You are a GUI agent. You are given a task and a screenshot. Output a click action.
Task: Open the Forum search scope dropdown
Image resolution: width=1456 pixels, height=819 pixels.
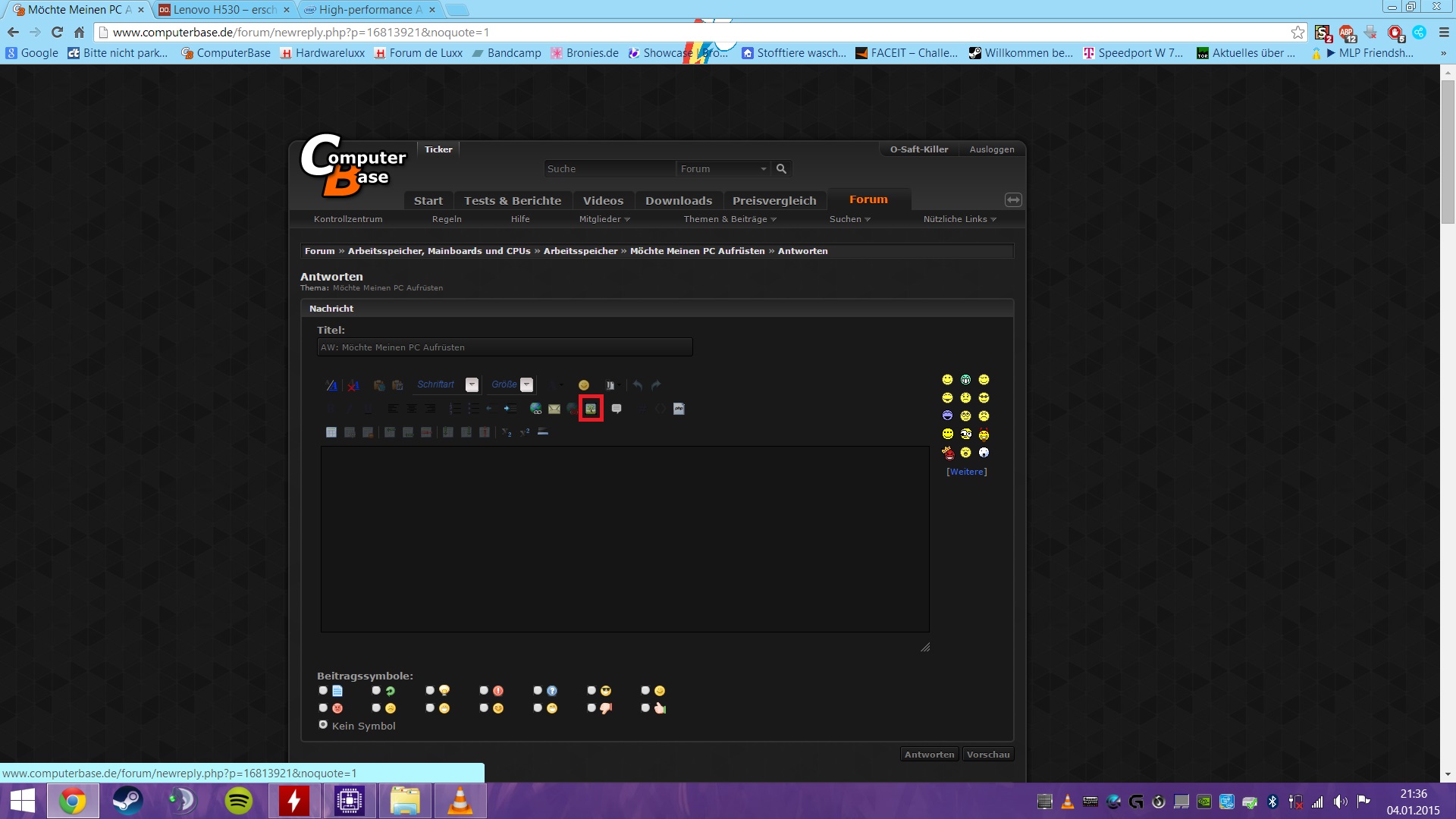723,169
